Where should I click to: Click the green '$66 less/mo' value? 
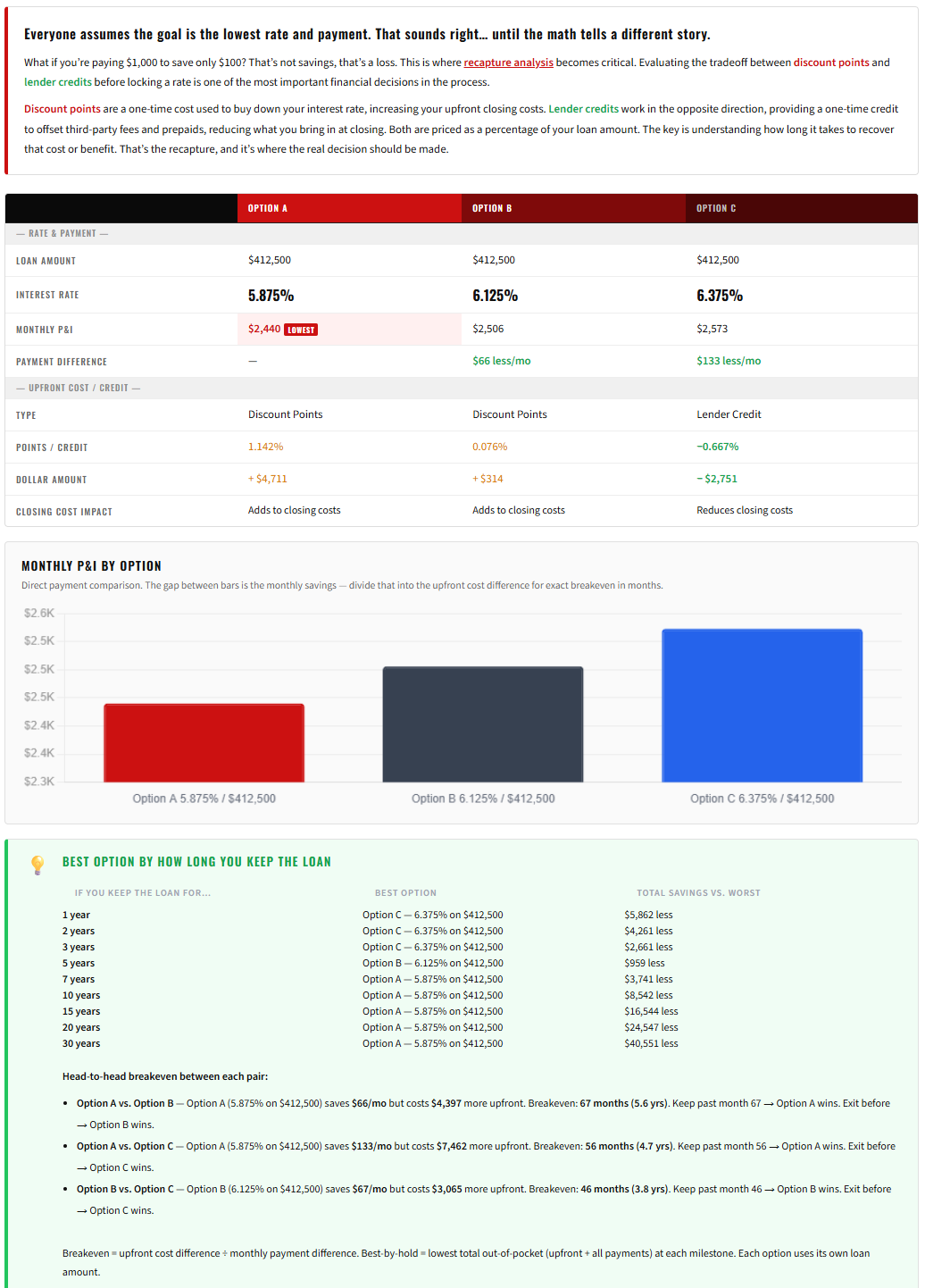[502, 361]
